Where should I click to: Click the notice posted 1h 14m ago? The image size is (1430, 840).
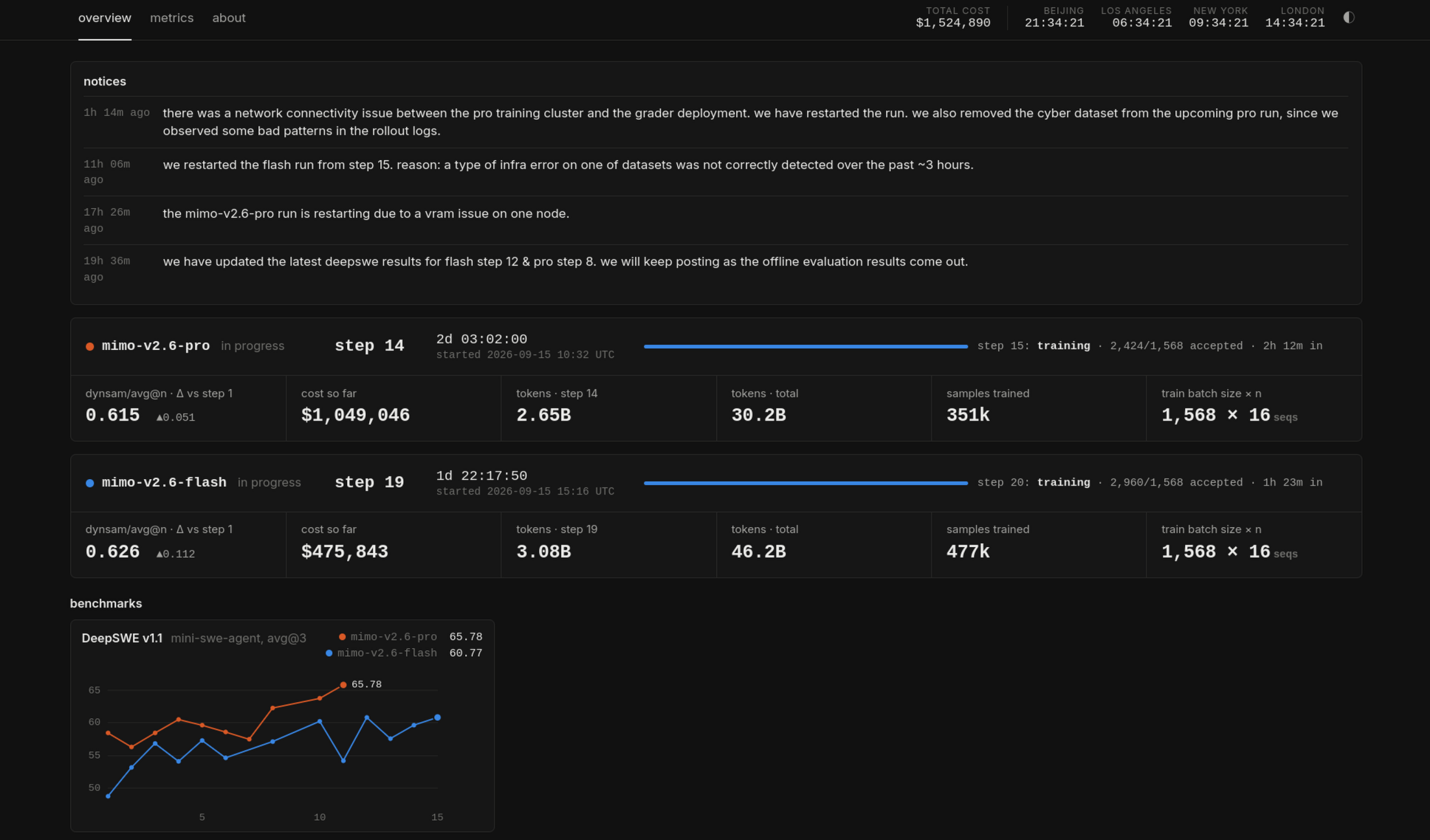point(715,122)
